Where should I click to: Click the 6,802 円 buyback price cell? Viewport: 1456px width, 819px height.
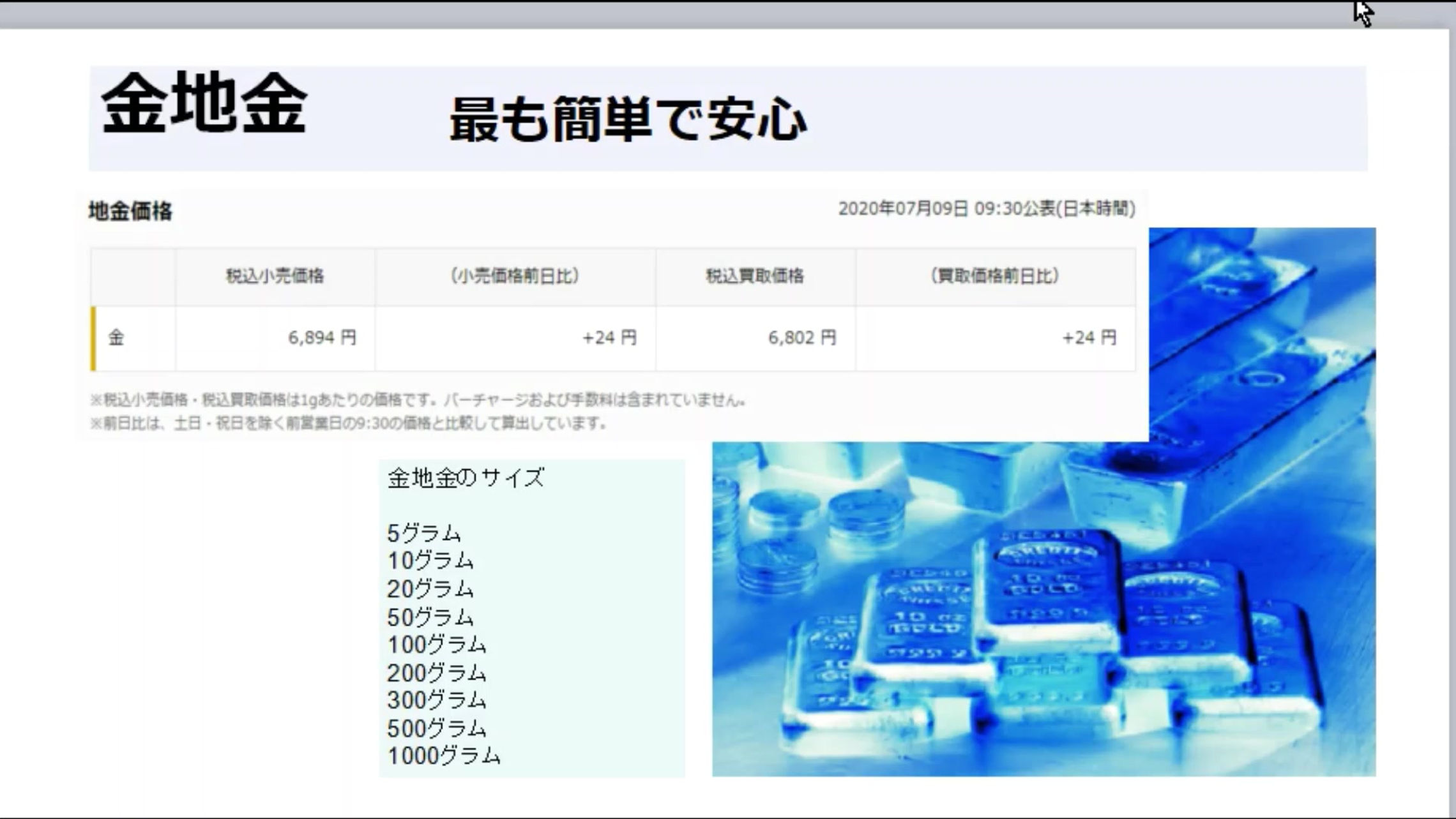[755, 338]
